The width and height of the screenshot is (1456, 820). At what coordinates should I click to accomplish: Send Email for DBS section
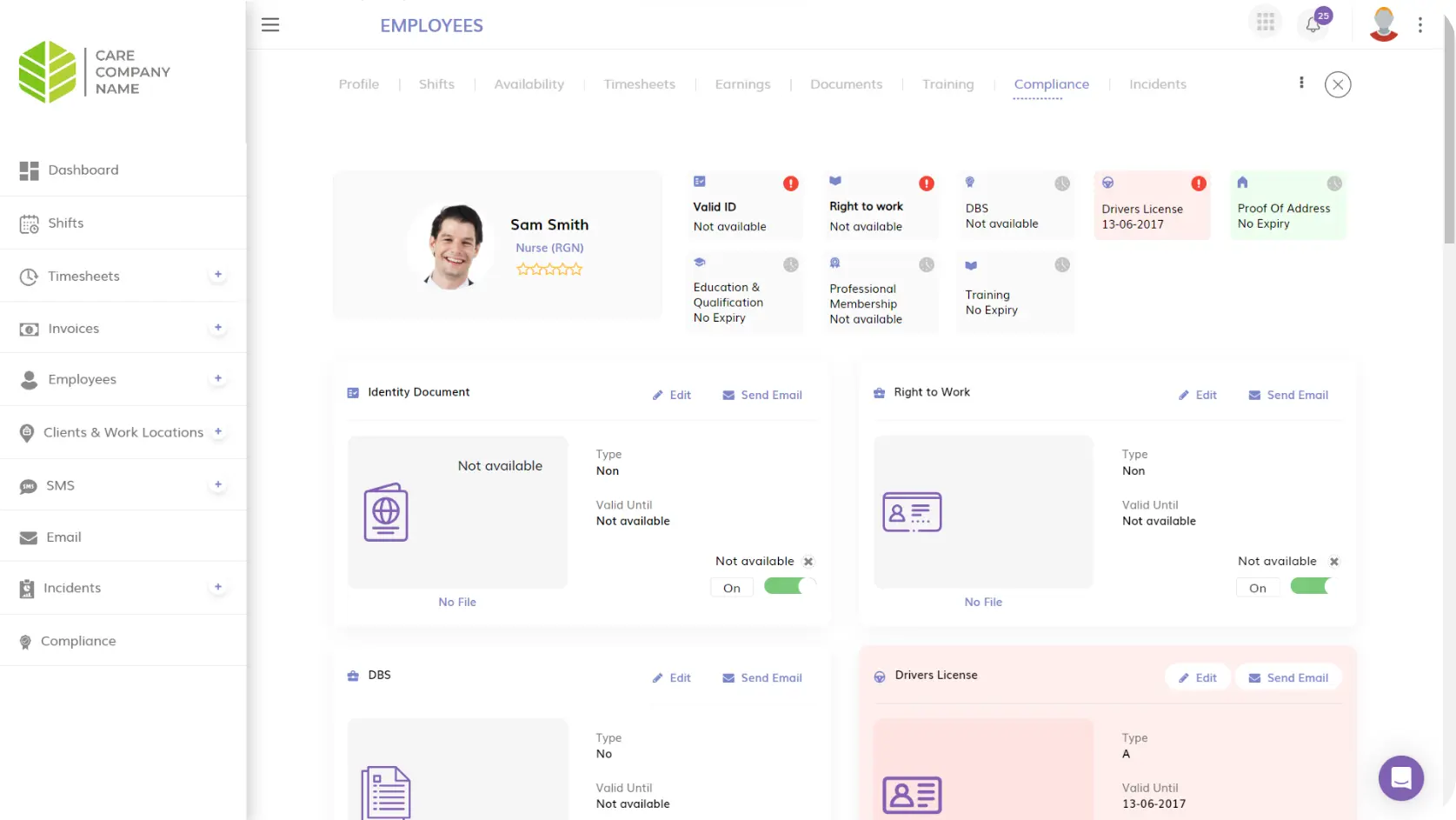tap(762, 677)
